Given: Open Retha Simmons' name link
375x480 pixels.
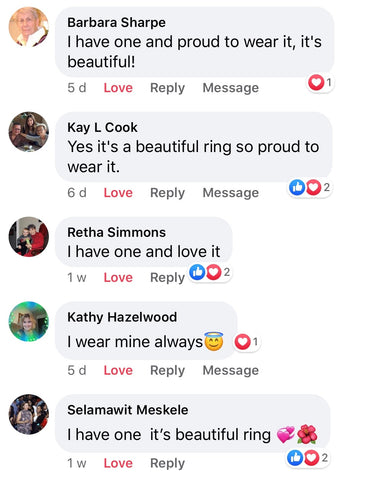Looking at the screenshot, I should 116,232.
